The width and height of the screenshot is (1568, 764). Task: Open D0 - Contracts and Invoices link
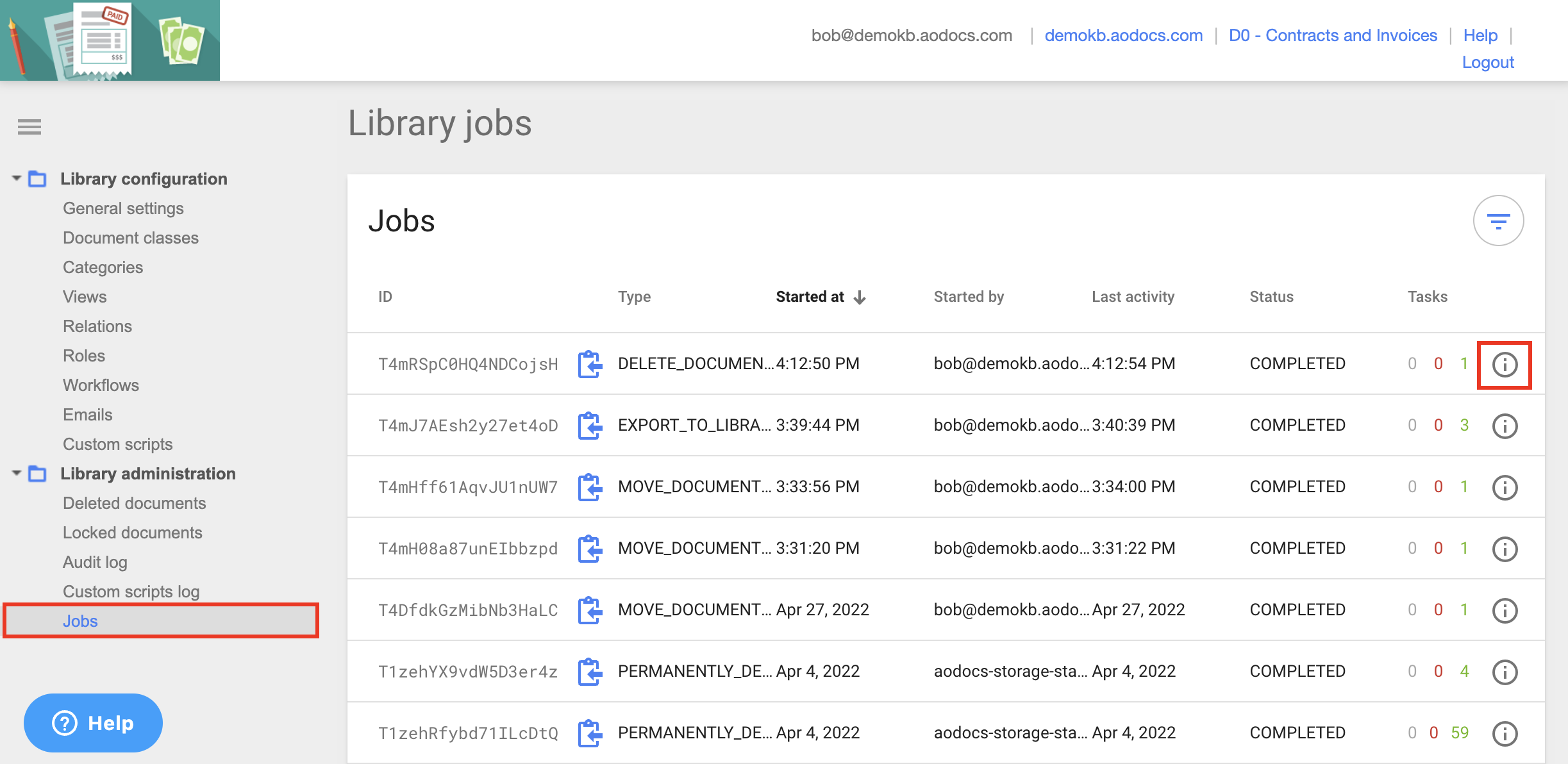click(x=1333, y=35)
